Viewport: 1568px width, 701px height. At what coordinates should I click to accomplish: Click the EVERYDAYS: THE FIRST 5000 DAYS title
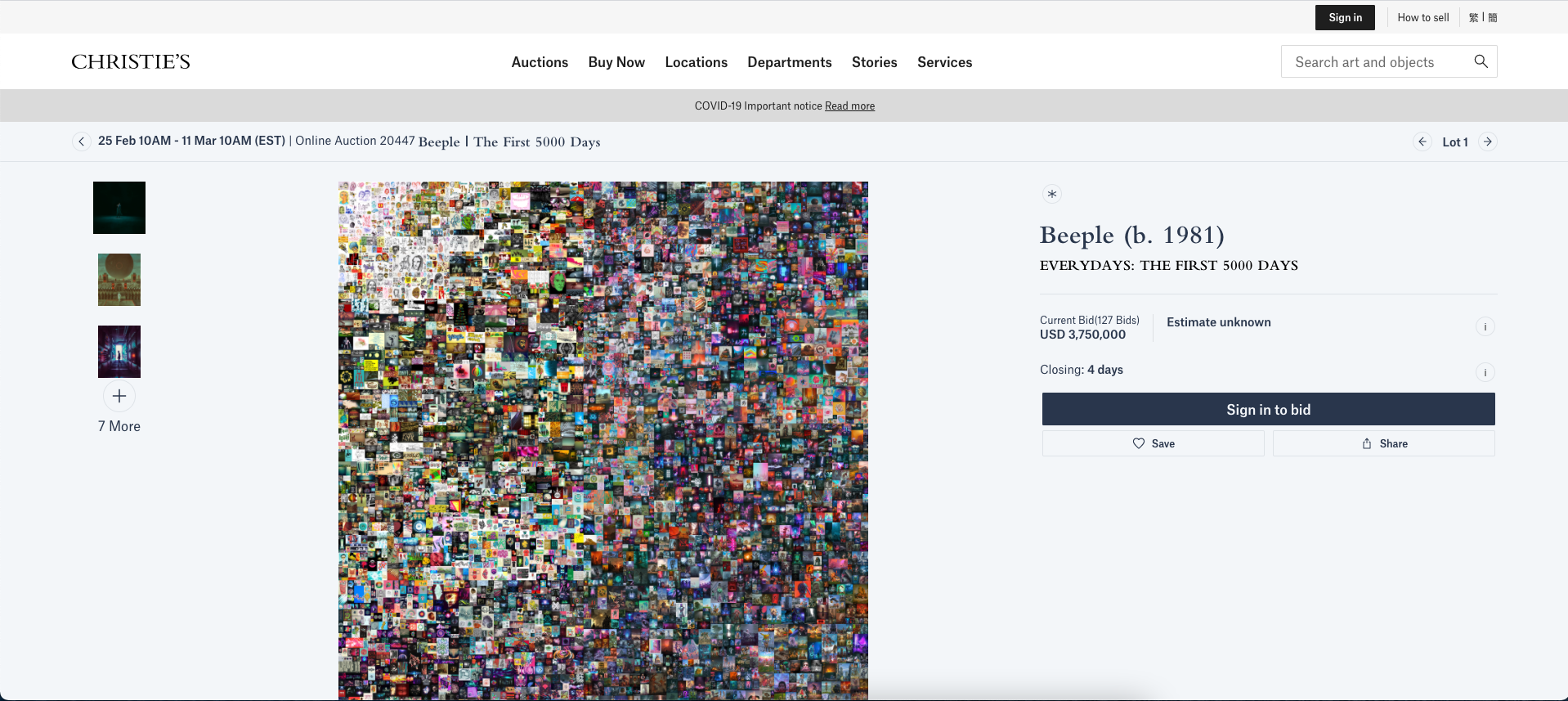pos(1169,265)
